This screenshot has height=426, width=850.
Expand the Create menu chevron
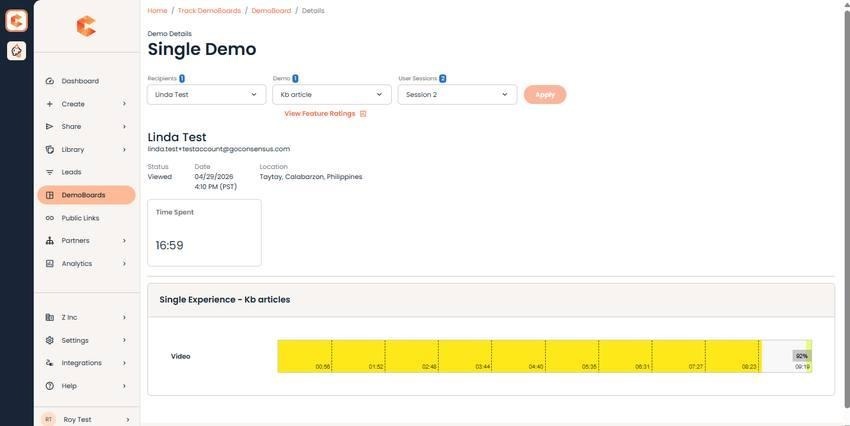[124, 104]
